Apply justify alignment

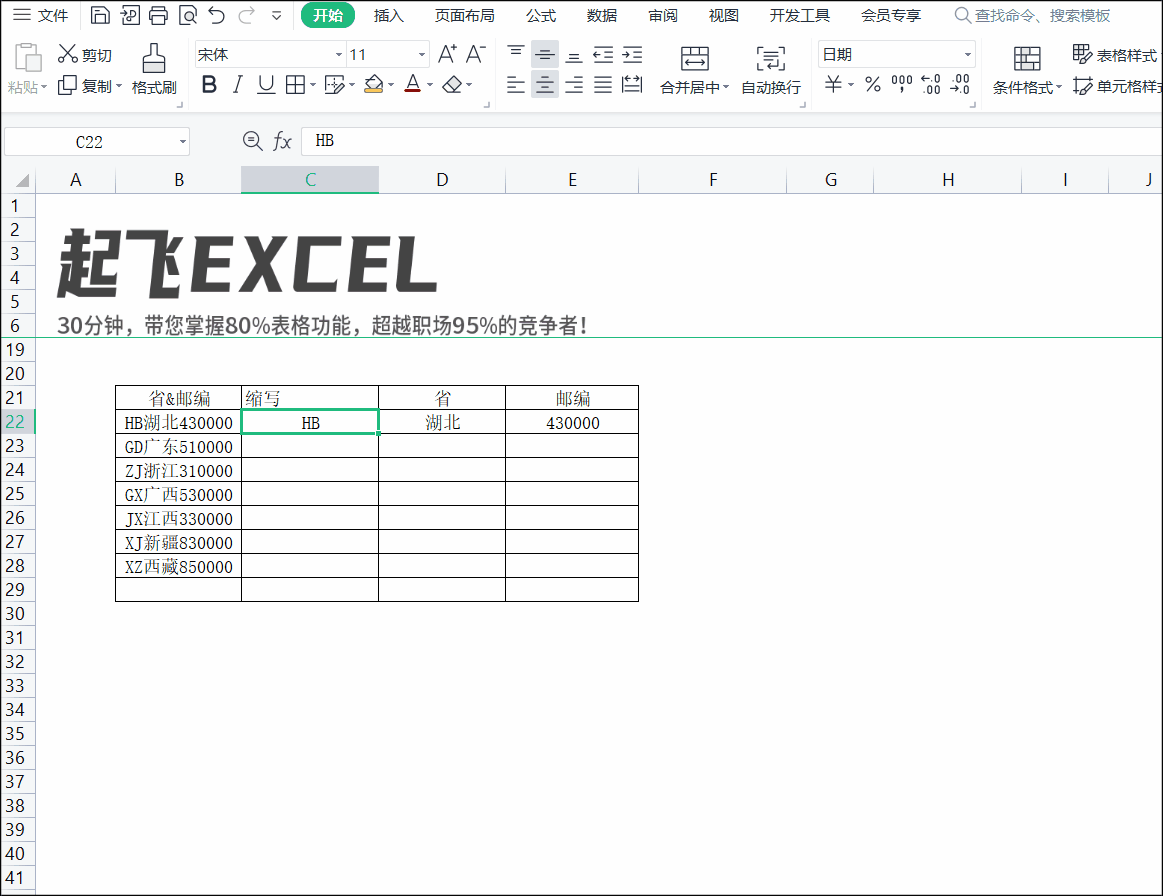point(603,85)
